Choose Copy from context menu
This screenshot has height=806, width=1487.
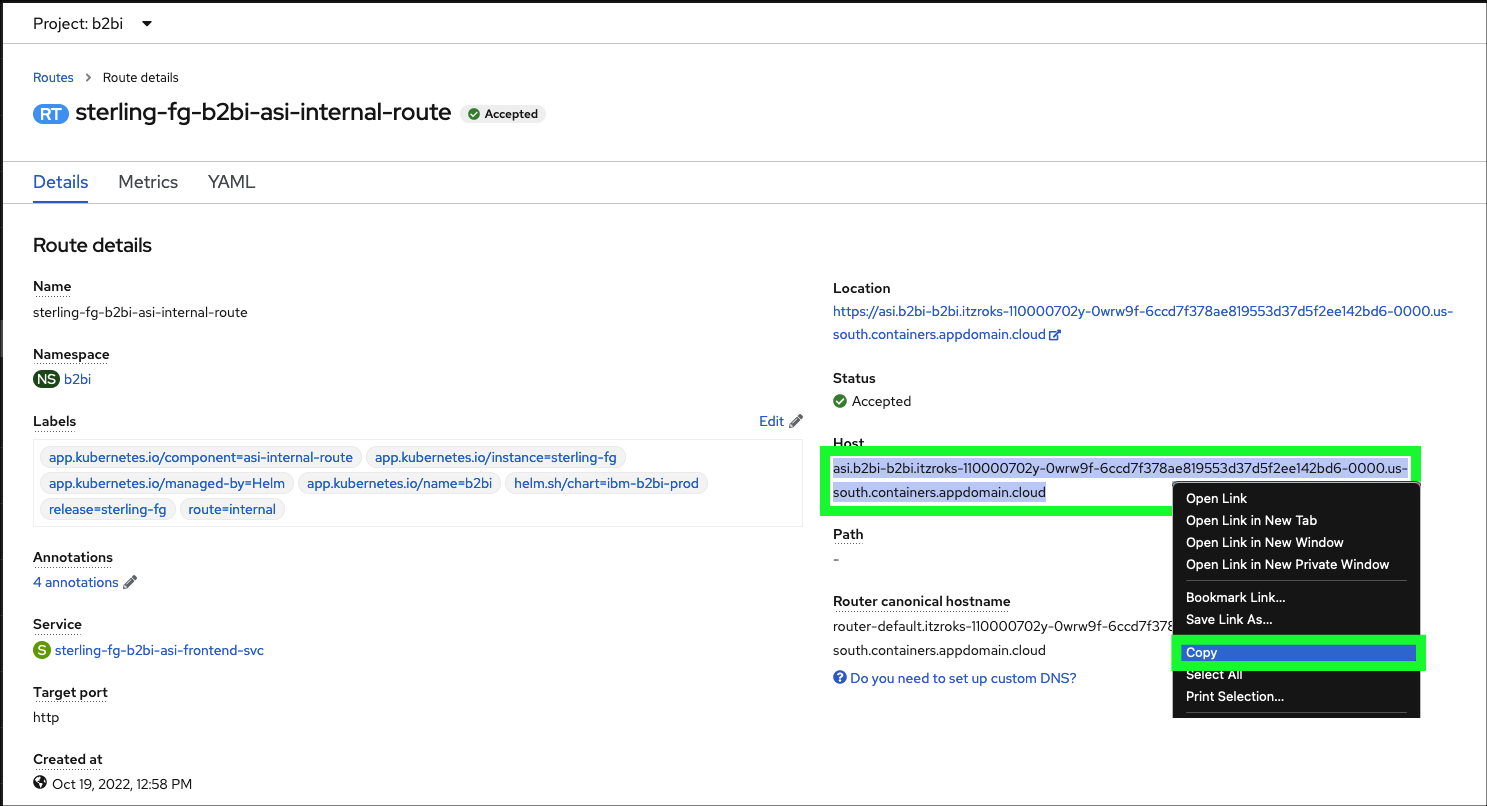pyautogui.click(x=1297, y=653)
